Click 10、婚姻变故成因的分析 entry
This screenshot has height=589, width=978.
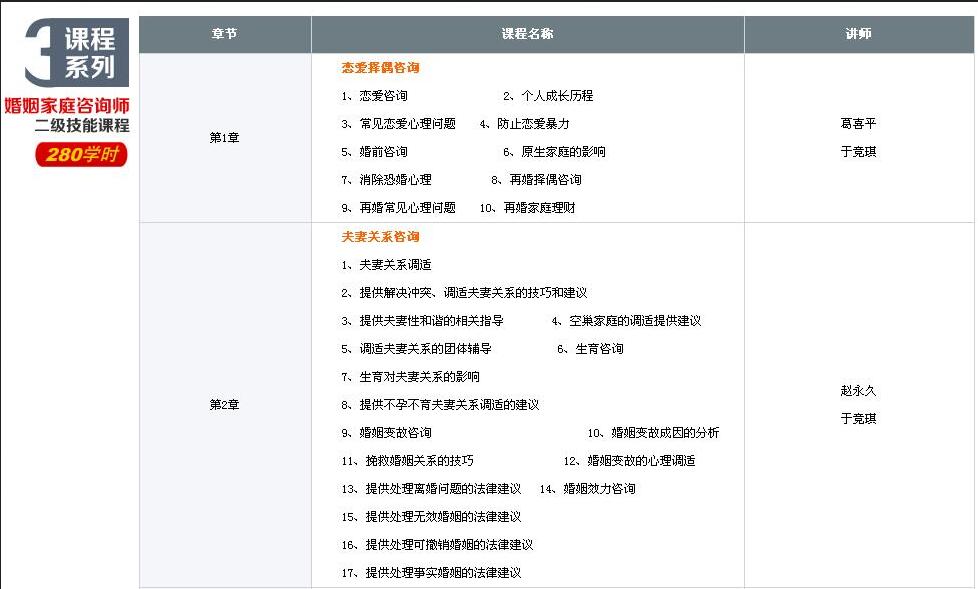tap(653, 434)
